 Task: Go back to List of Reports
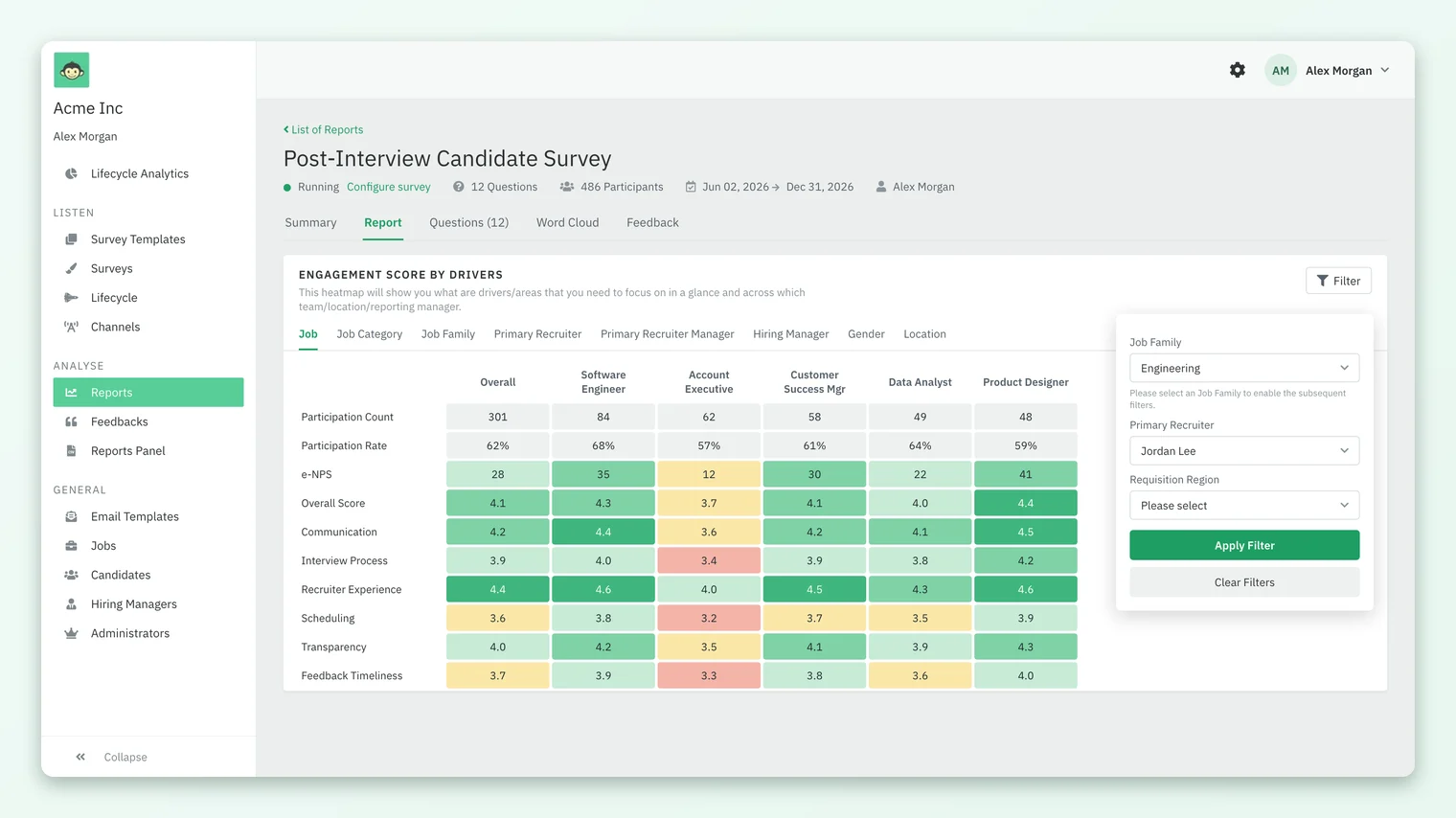(x=323, y=129)
